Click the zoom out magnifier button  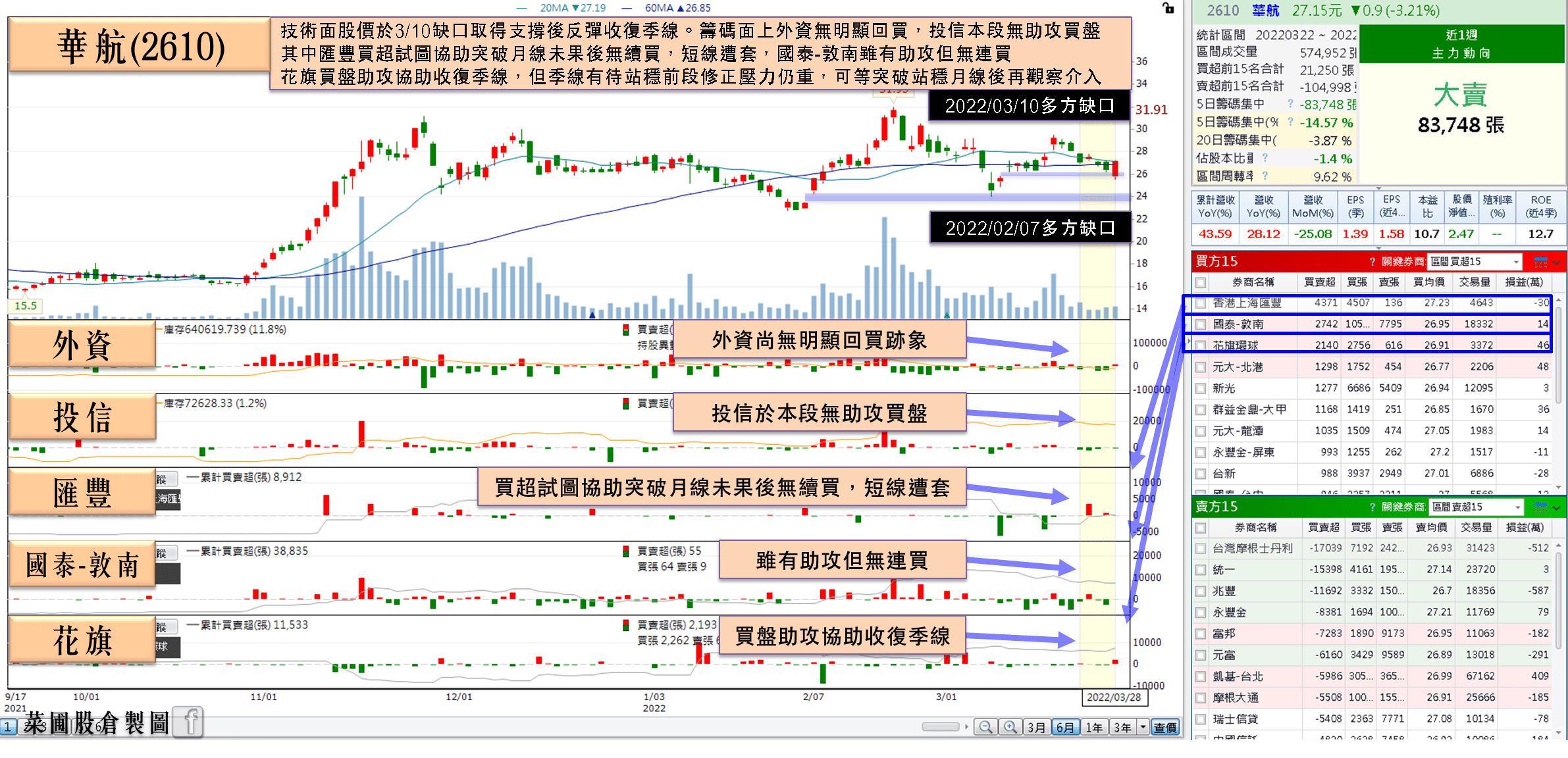tap(985, 727)
